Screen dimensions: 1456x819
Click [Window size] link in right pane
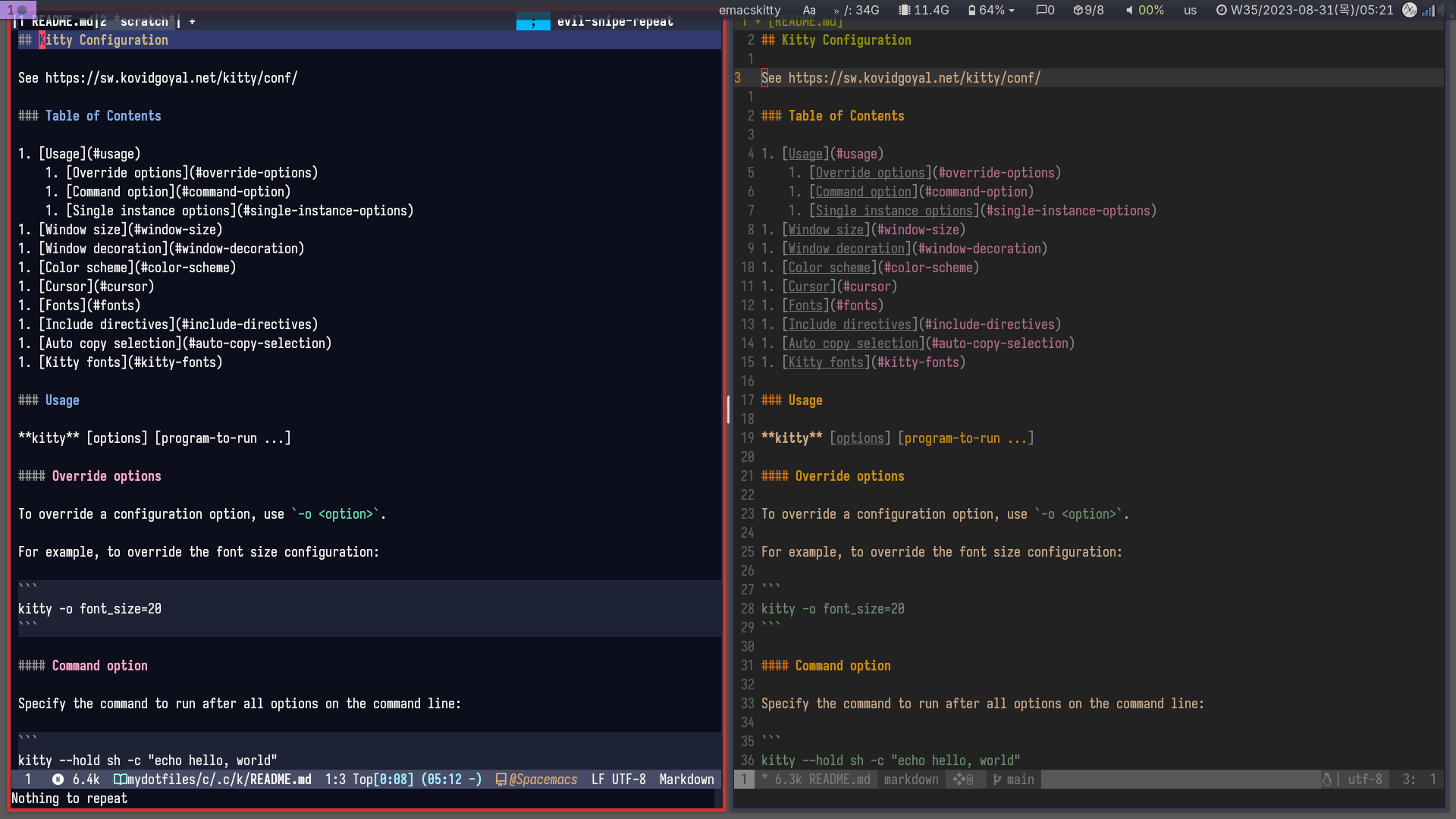click(x=826, y=230)
